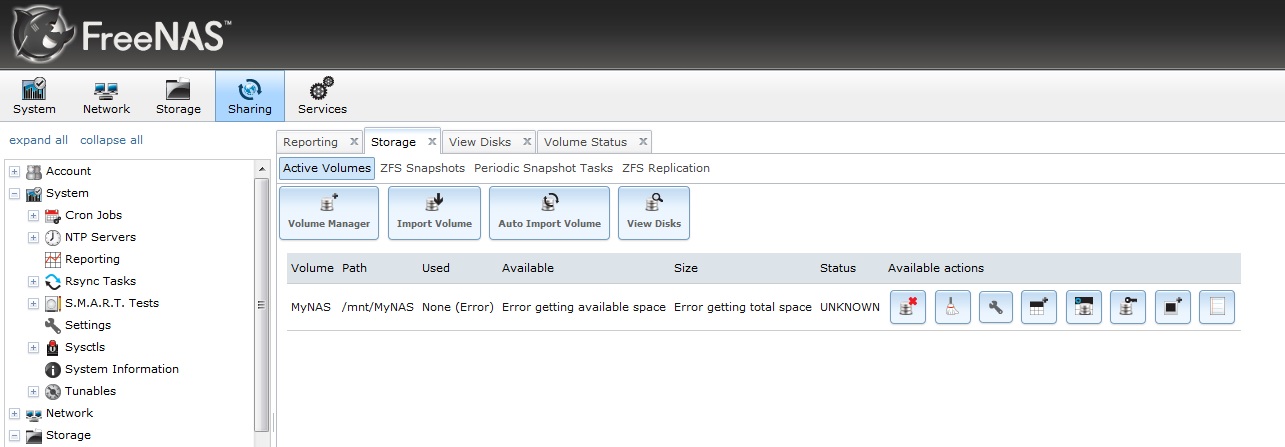Select the Network tree item
Screen dimensions: 1285x447
(69, 413)
